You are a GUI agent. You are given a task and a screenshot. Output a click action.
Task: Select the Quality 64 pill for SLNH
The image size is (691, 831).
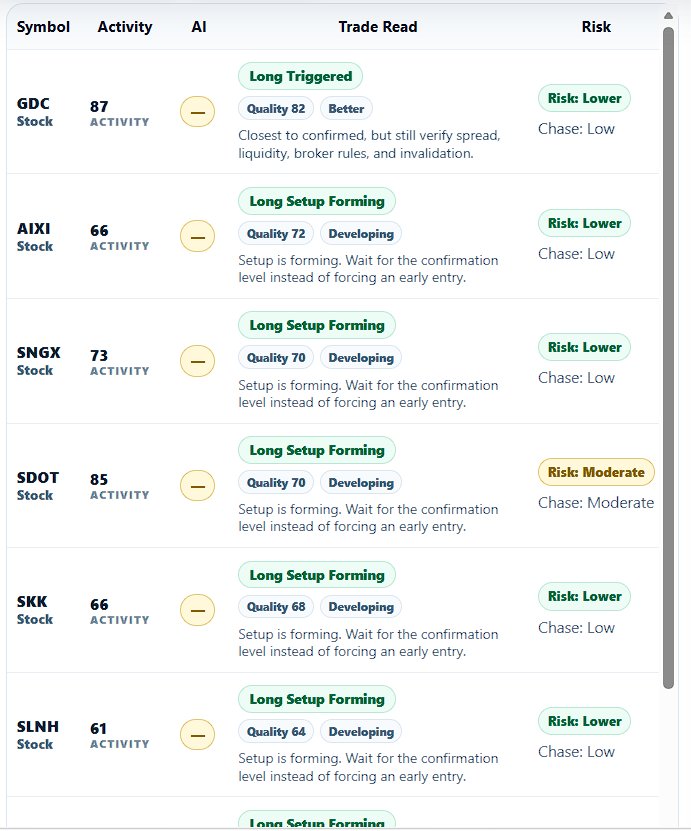click(276, 732)
